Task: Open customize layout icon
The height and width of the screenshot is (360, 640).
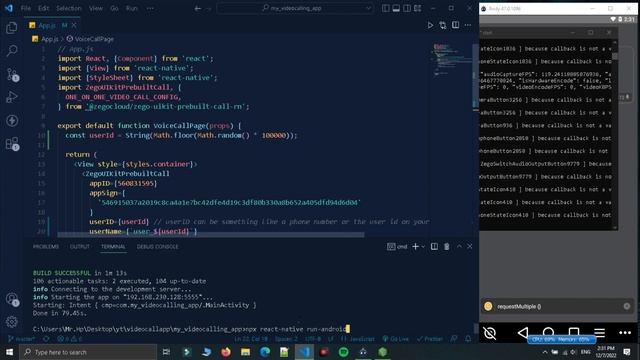Action: point(418,8)
